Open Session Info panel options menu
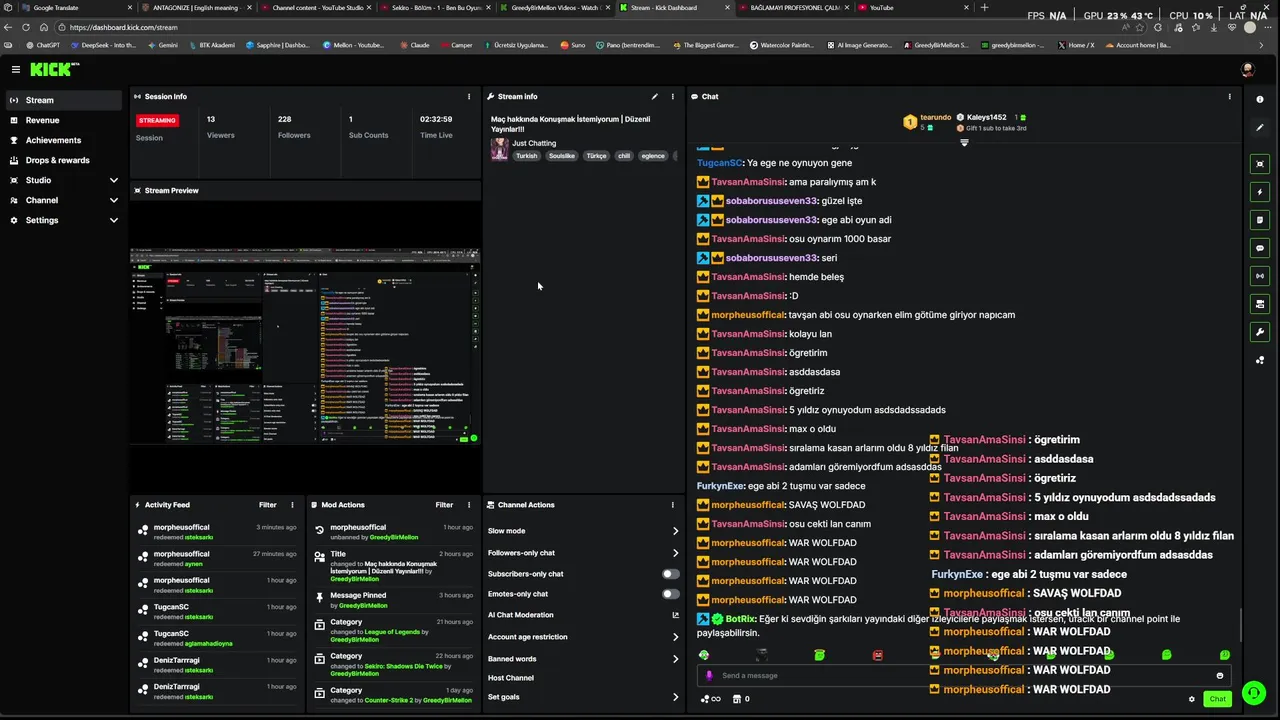Screen dimensions: 1280x720 (469, 97)
